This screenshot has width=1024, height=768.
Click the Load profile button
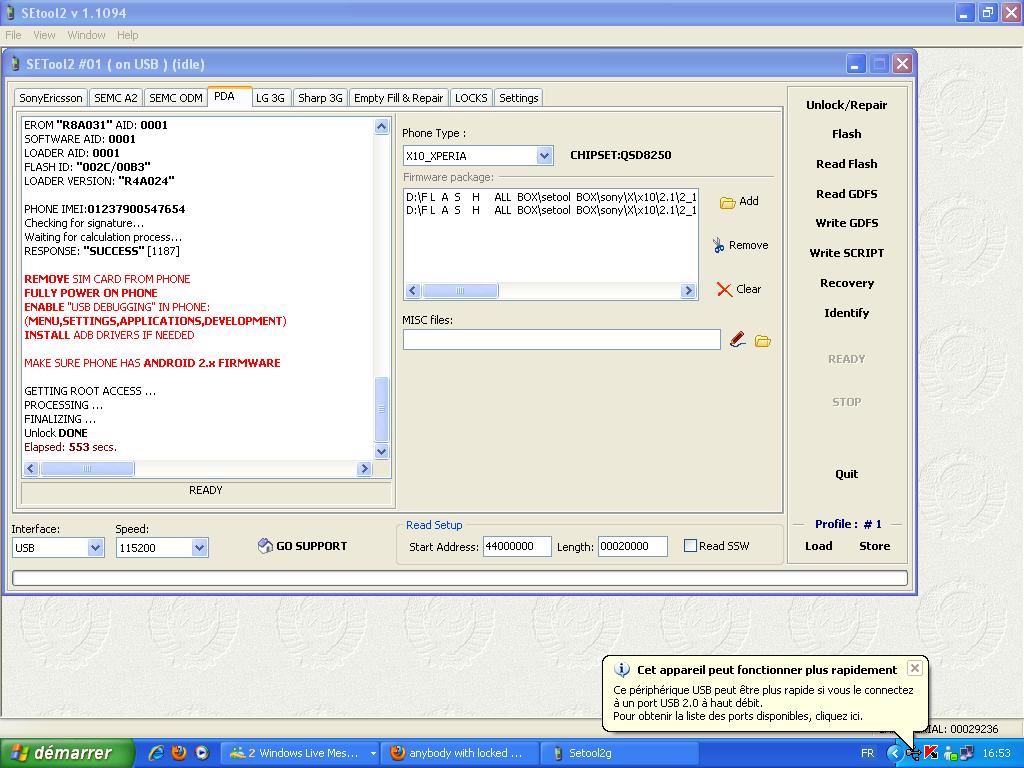click(818, 546)
